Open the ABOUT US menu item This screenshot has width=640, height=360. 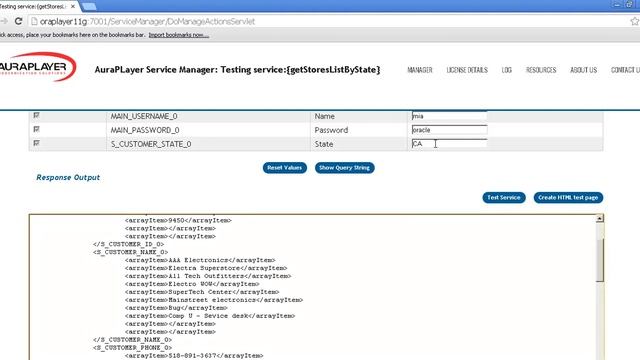[x=583, y=70]
